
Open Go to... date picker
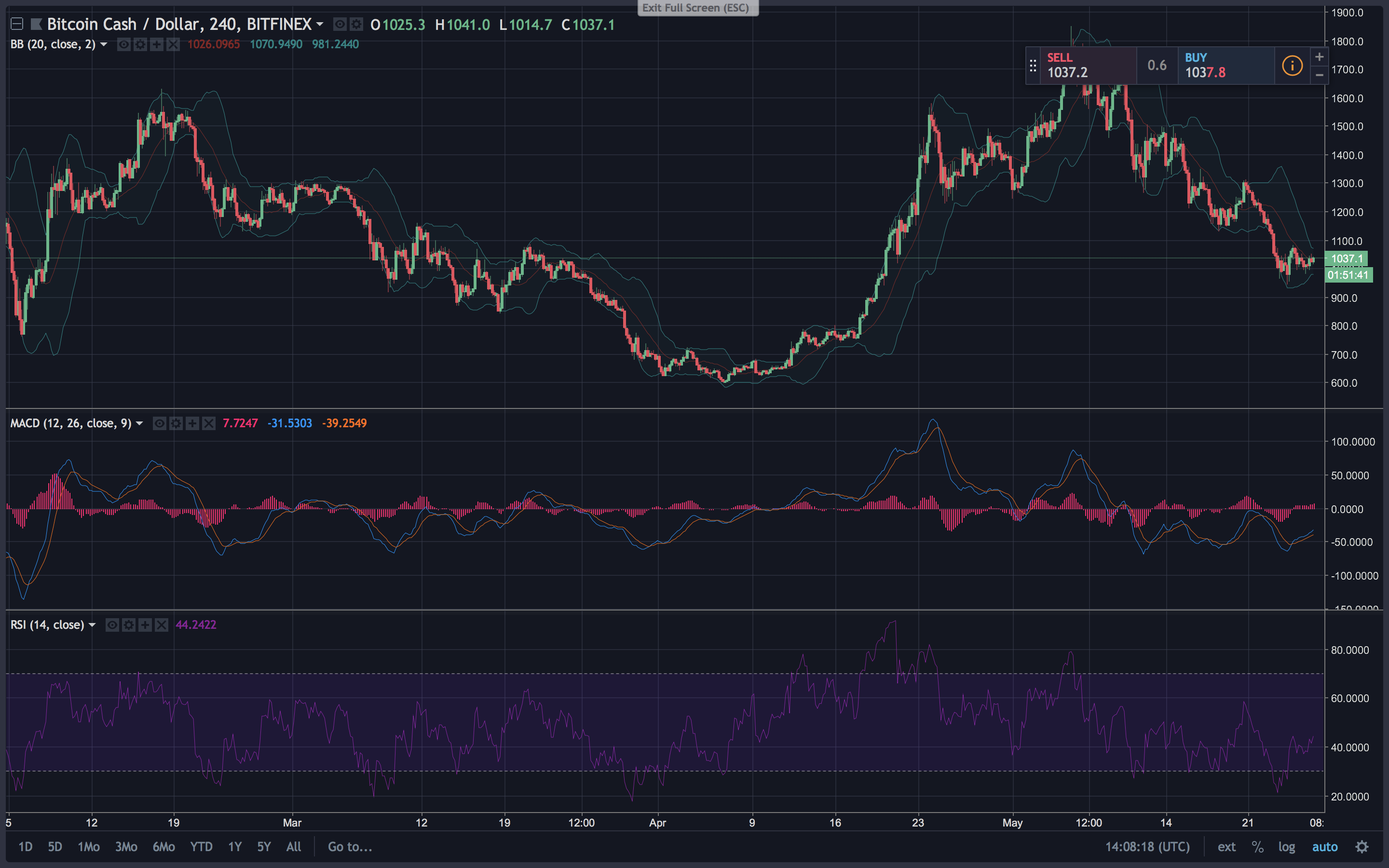(x=350, y=847)
